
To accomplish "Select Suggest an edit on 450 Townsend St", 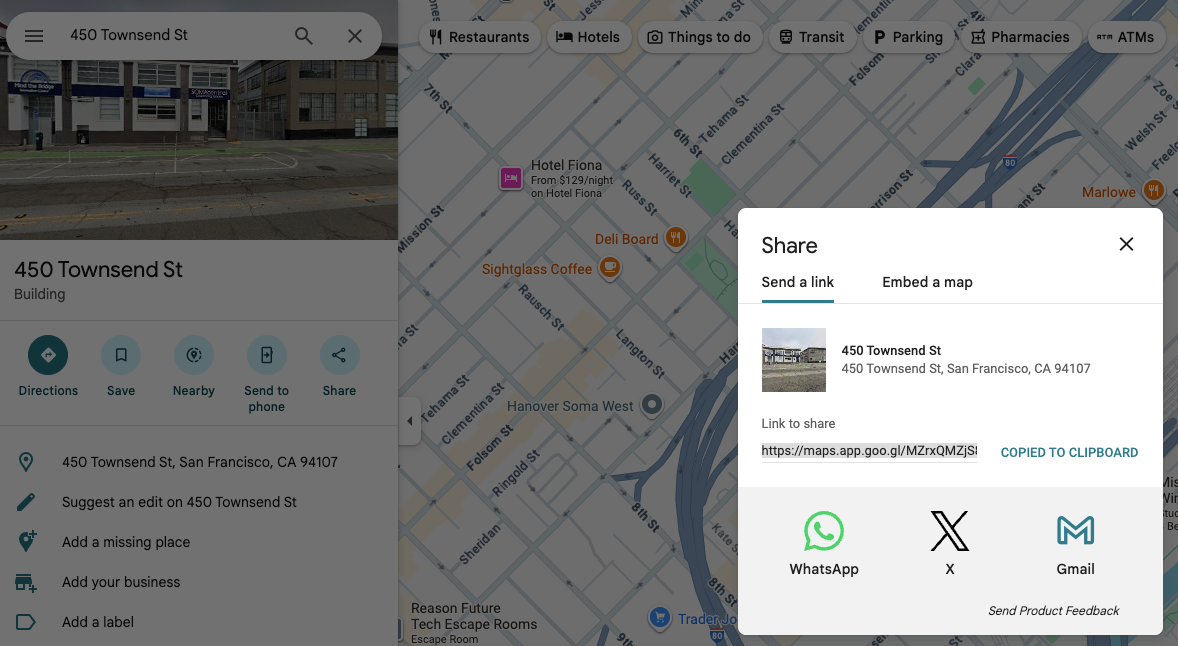I will pos(199,502).
